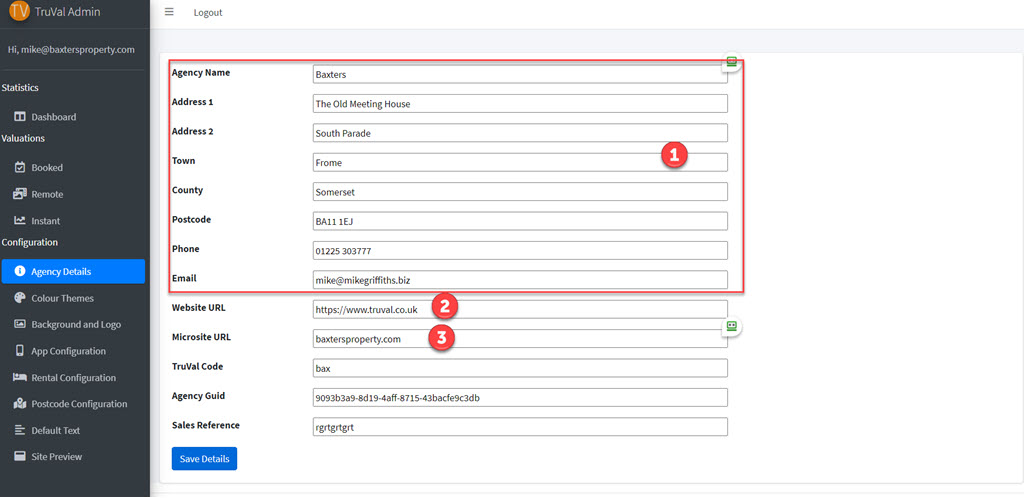Screen dimensions: 1024x498
Task: Open Rental Configuration
Action: click(73, 378)
